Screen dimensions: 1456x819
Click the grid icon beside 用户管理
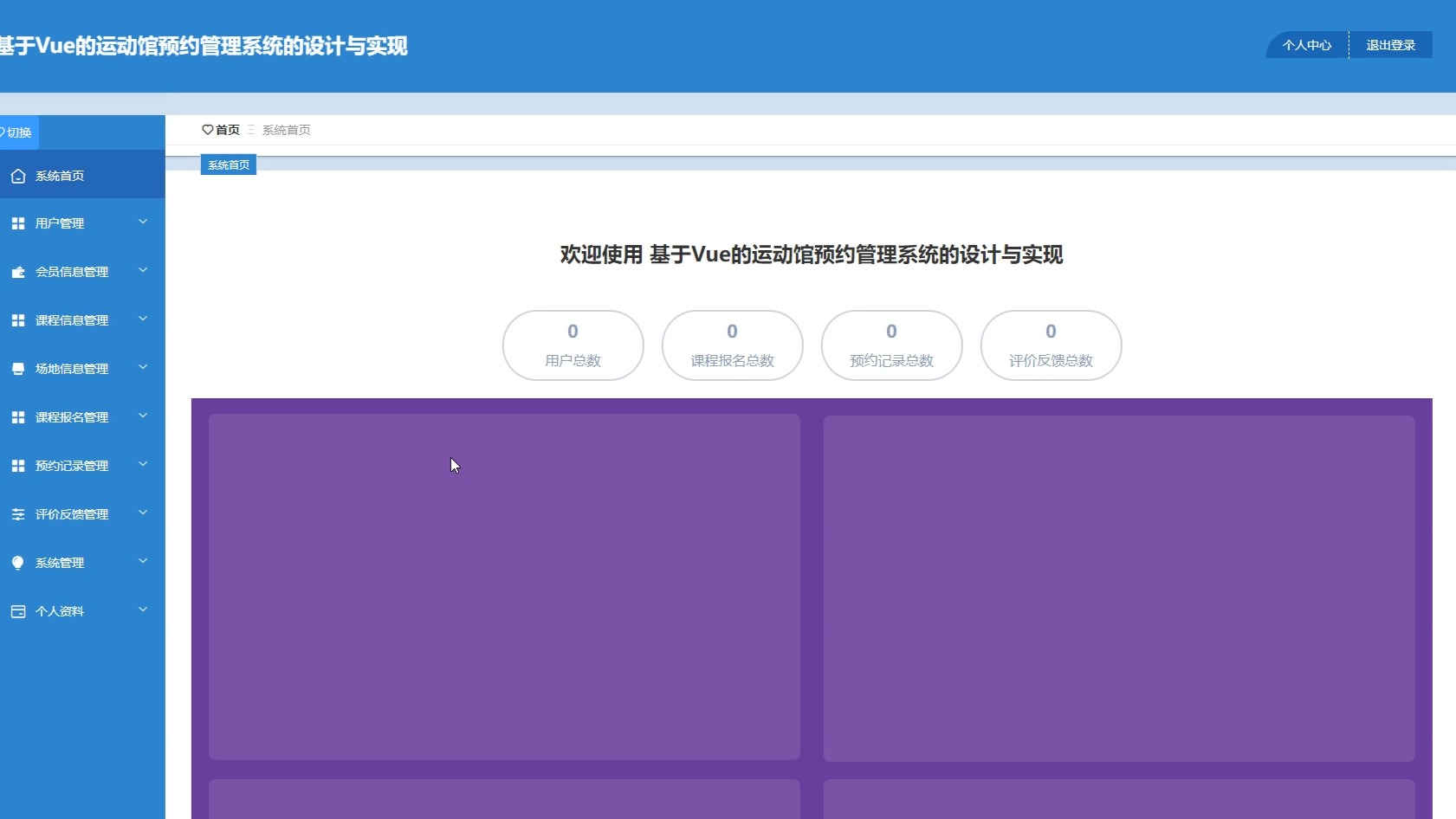[x=18, y=223]
